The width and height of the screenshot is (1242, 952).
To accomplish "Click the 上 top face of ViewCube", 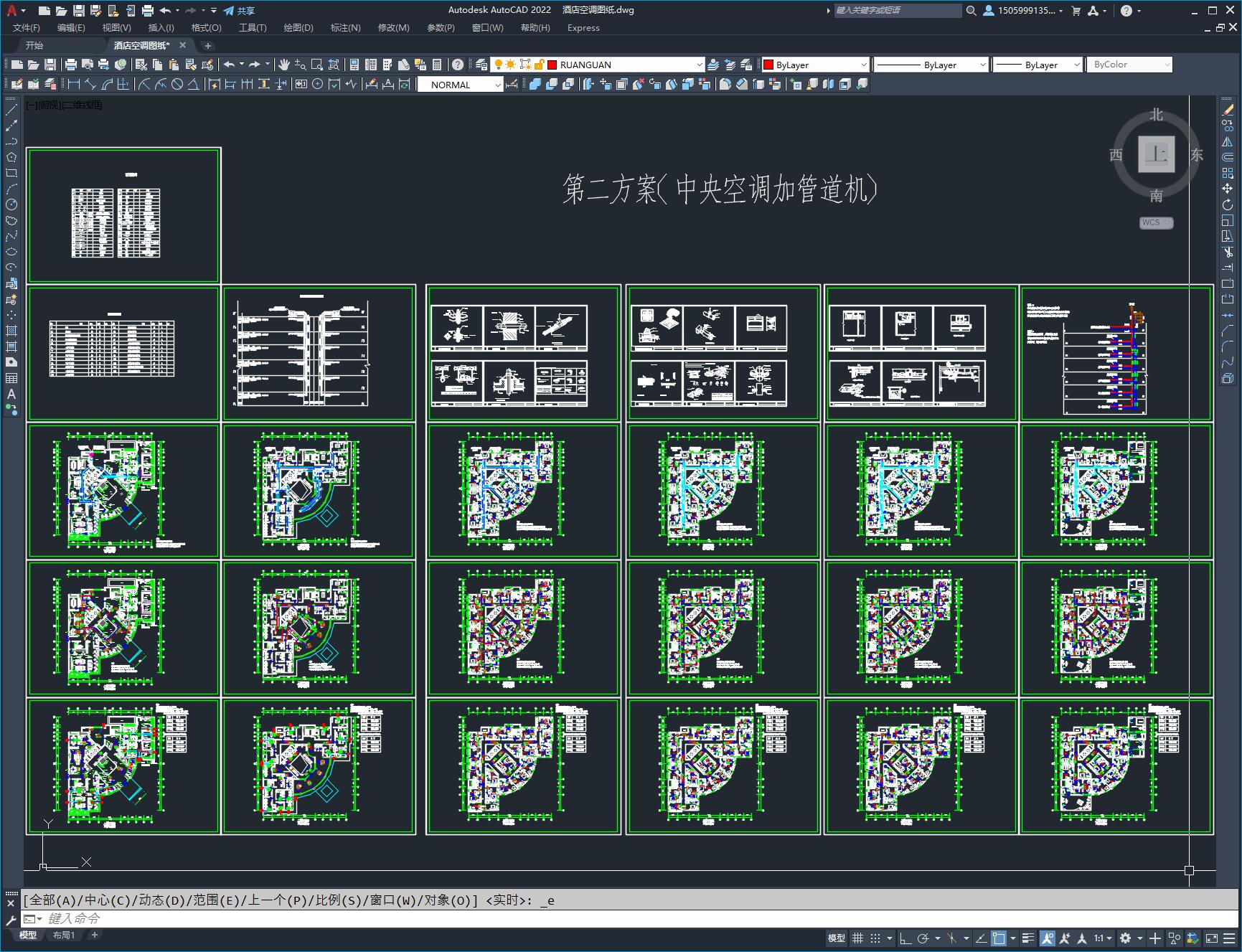I will [1156, 154].
